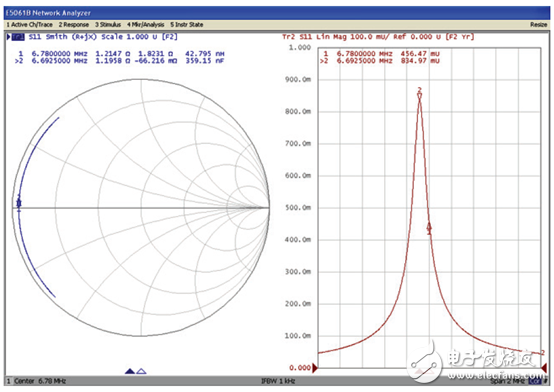Open the 2 Response menu
Screen dimensions: 554x392
point(74,24)
